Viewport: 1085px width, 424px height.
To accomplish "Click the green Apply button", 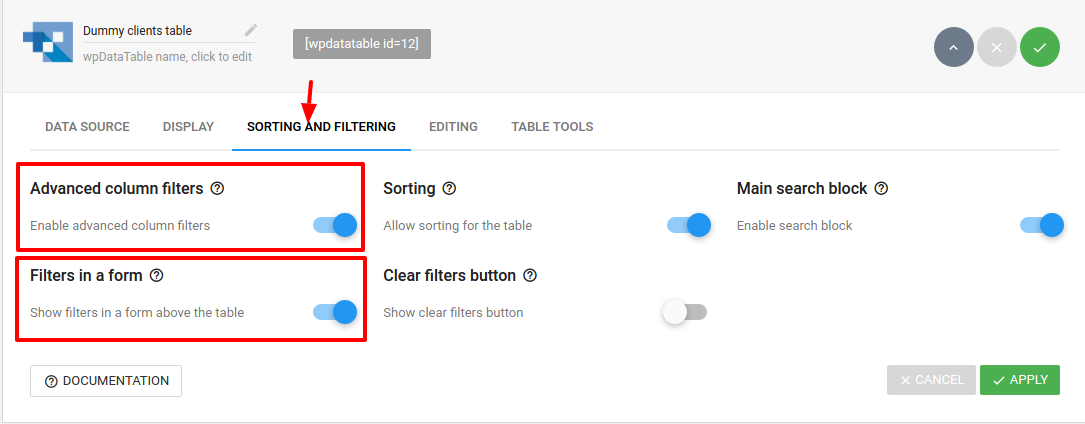I will coord(1019,380).
